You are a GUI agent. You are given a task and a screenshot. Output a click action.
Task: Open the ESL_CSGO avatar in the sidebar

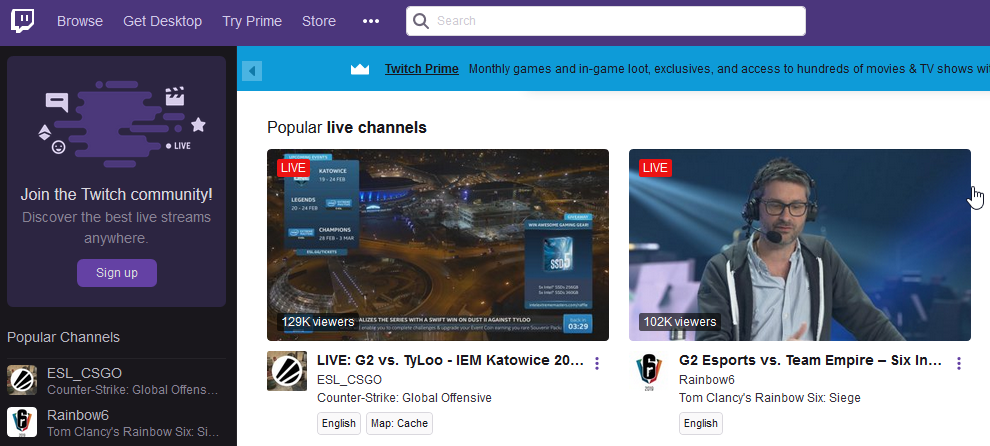23,381
